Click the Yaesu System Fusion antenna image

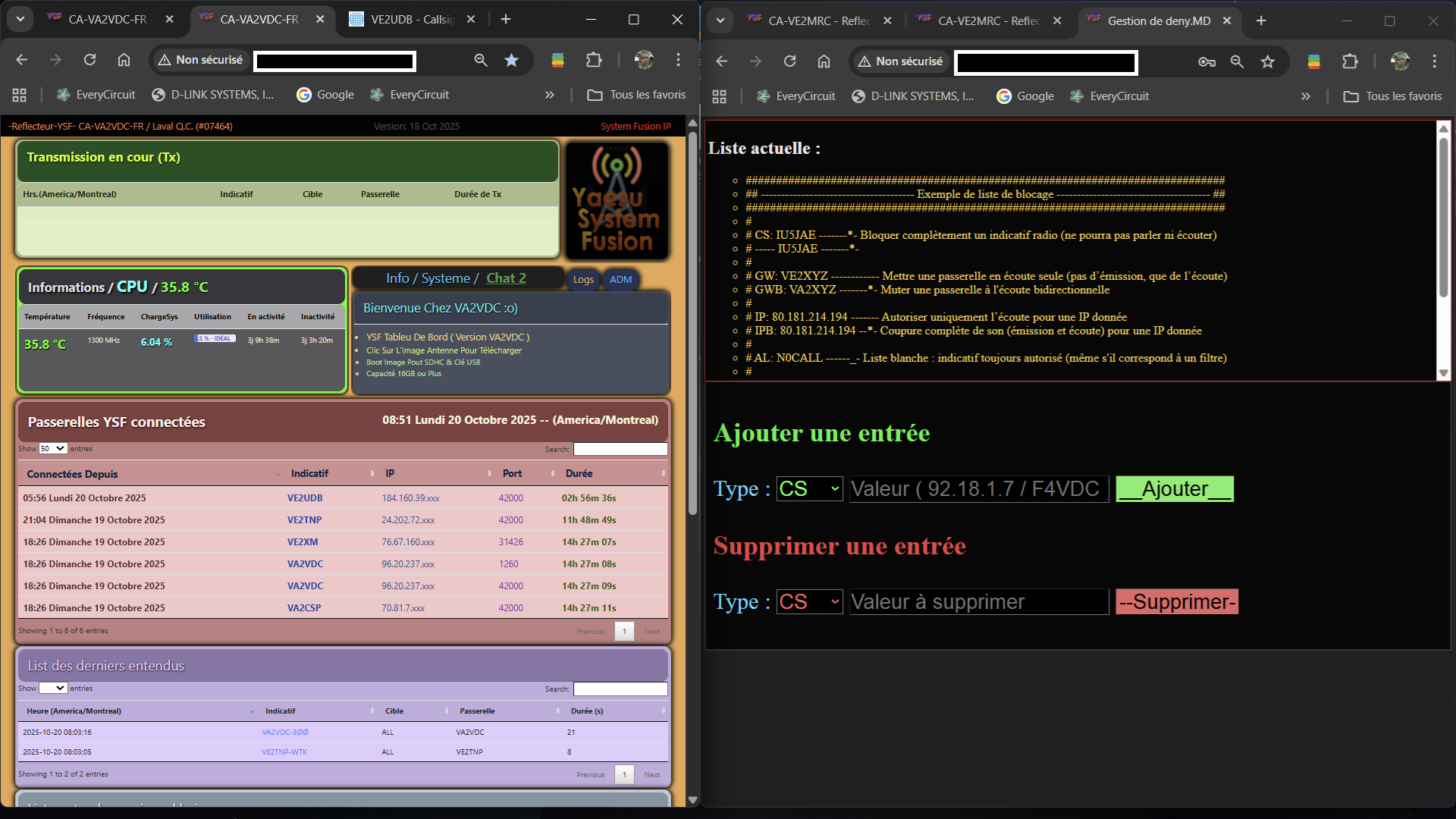click(617, 201)
